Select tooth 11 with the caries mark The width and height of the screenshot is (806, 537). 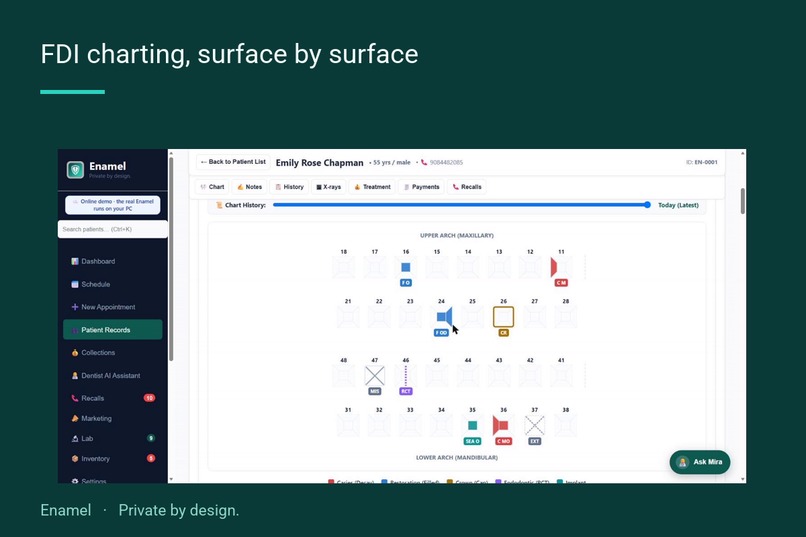point(561,267)
